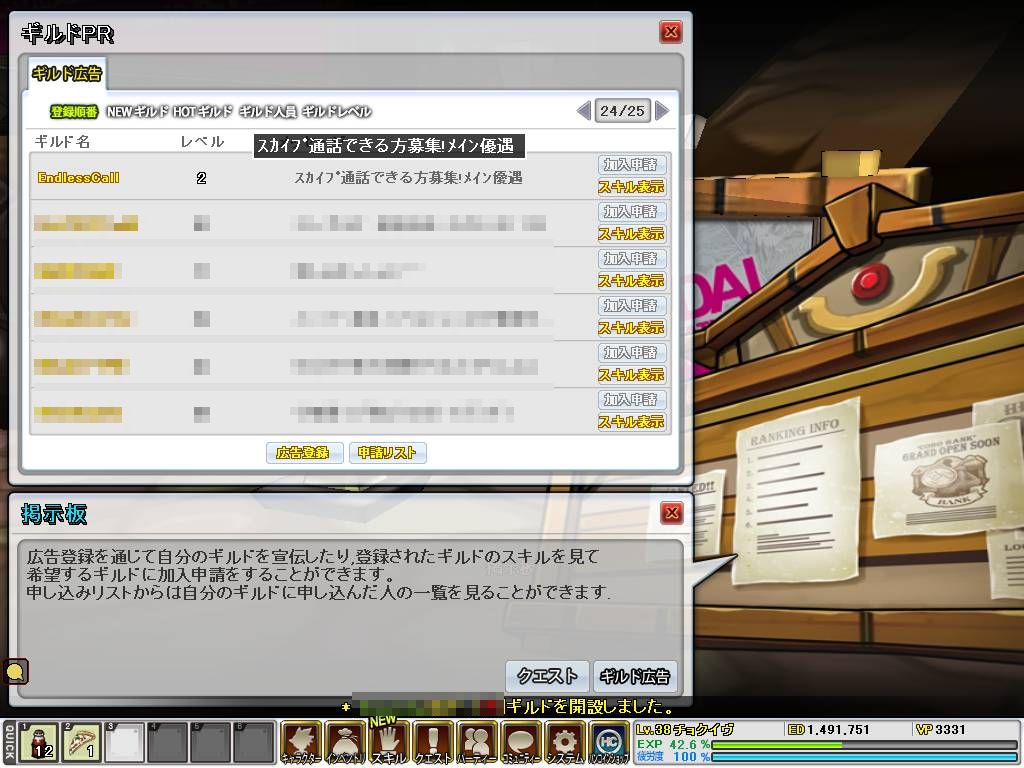Viewport: 1024px width, 768px height.
Task: Click EndlessCall's スカイプ通話 PR message
Action: pyautogui.click(x=408, y=178)
